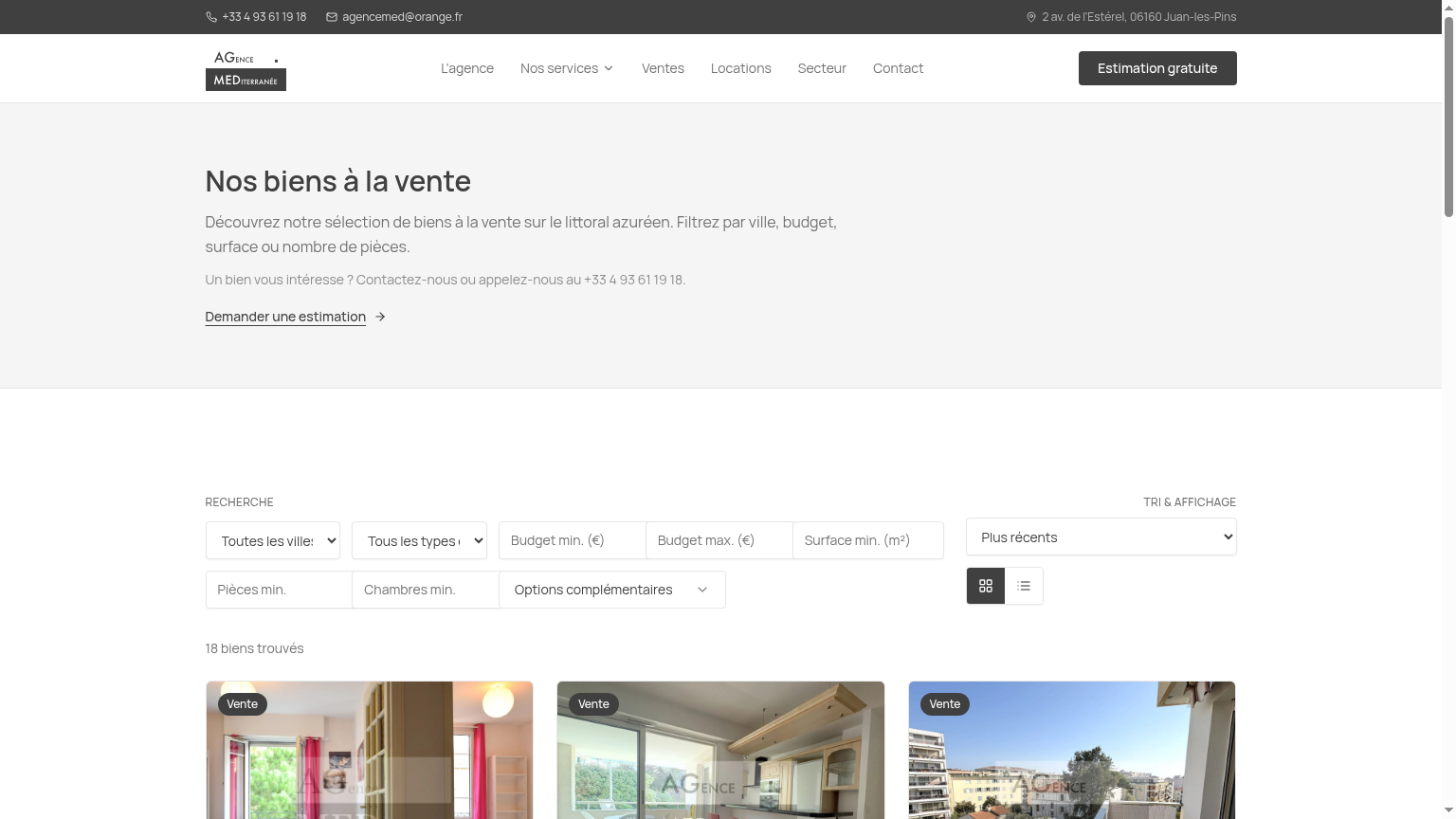This screenshot has width=1456, height=819.
Task: Click arrow next to Demander une estimation
Action: (380, 317)
